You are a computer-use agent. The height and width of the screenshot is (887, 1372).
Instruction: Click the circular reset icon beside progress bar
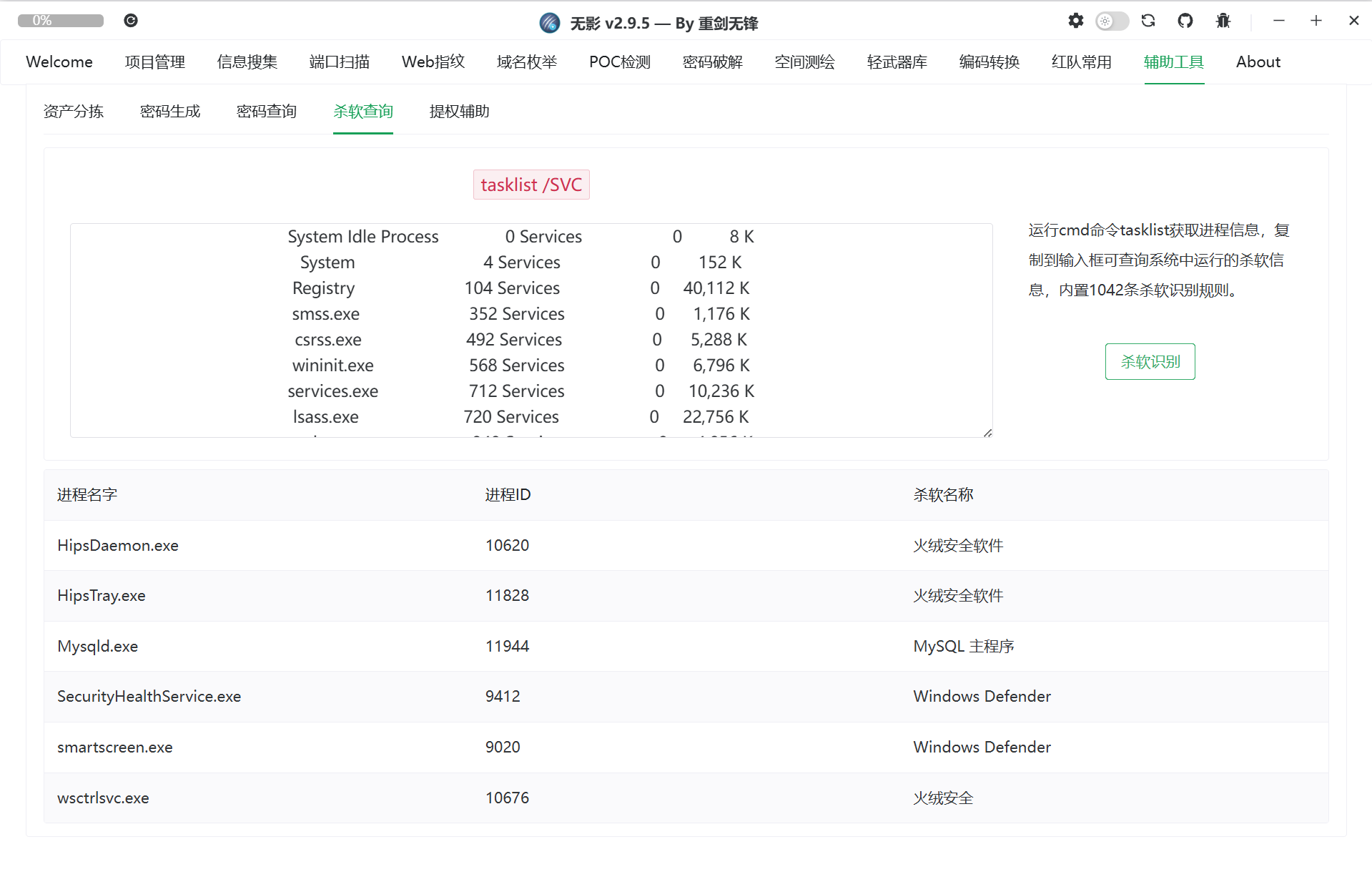coord(131,21)
